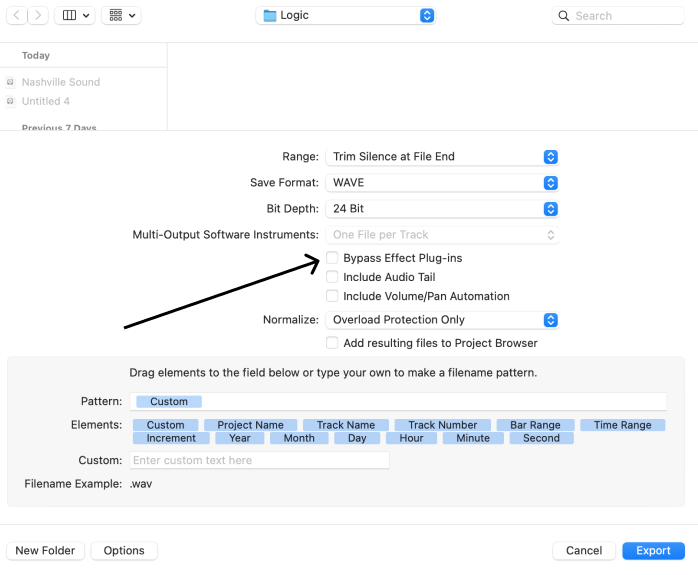Click the Day element token
698x575 pixels.
357,438
